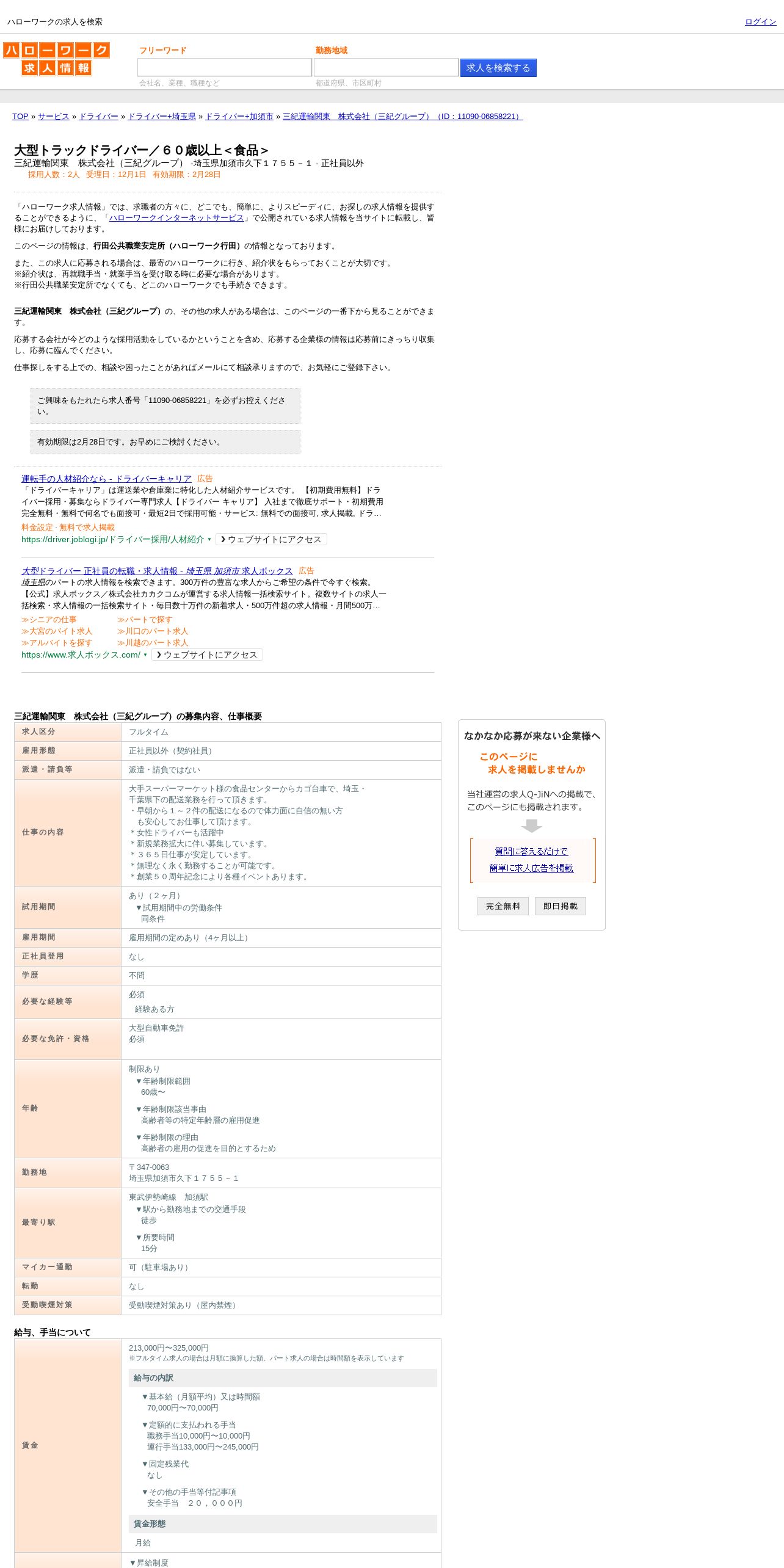Open the 三紀運輸関東 company breadcrumb link

403,117
